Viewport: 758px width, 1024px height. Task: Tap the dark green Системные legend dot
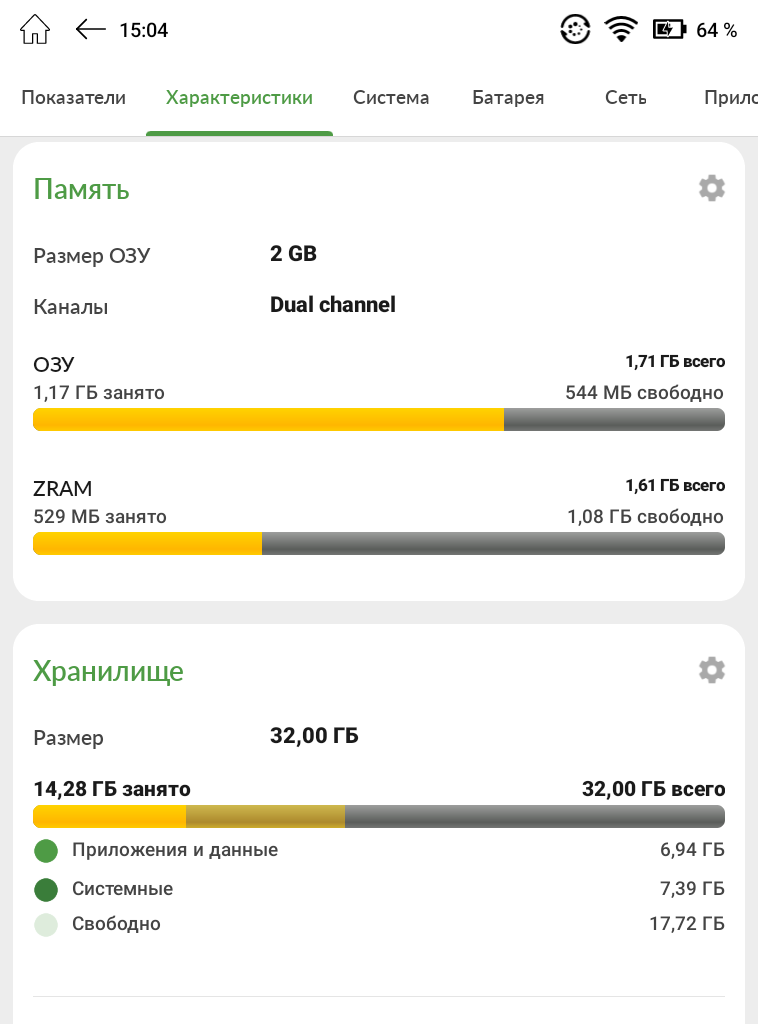point(46,889)
